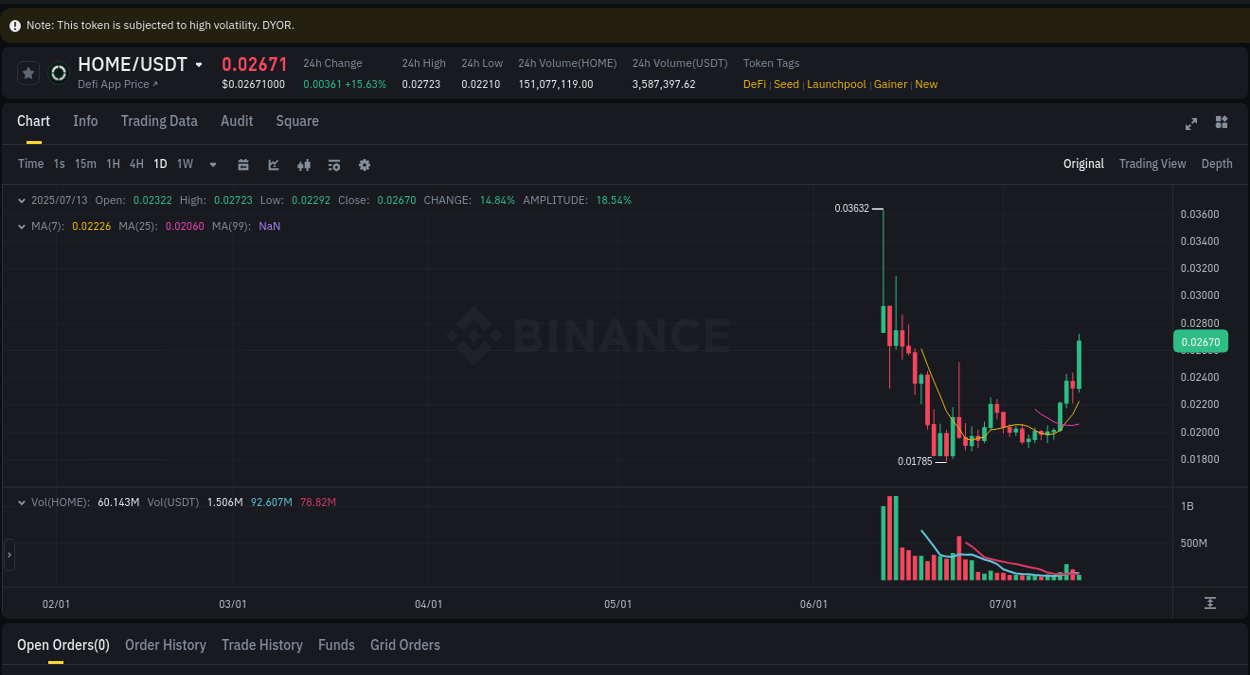Expand chart to fullscreen

1191,123
